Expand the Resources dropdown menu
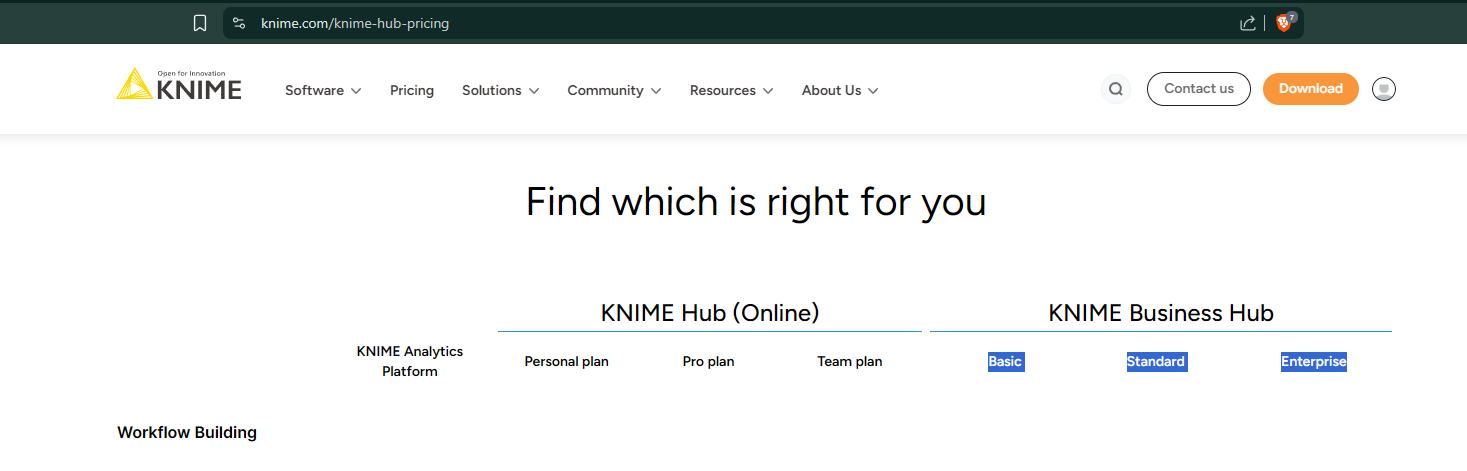 coord(731,90)
